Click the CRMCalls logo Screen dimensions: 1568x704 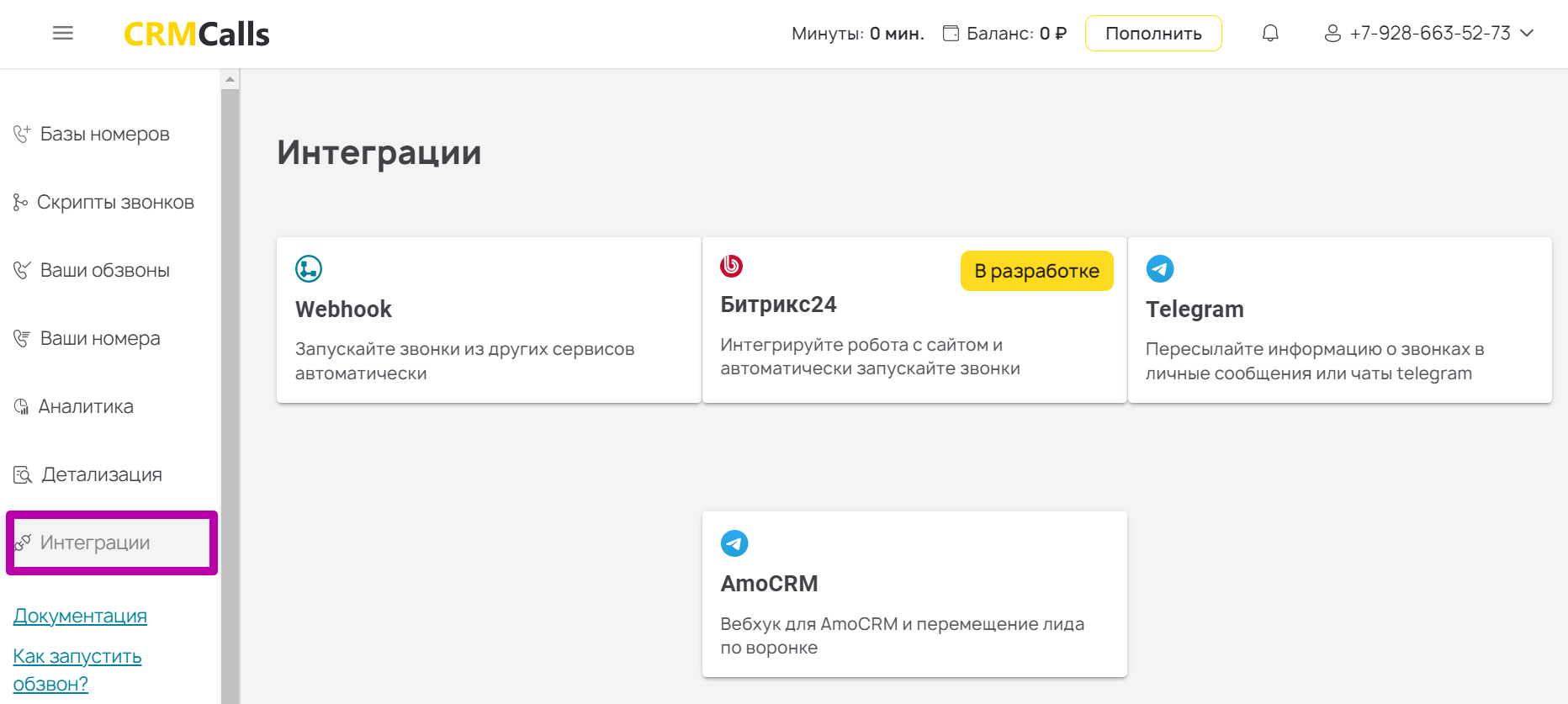pyautogui.click(x=196, y=34)
